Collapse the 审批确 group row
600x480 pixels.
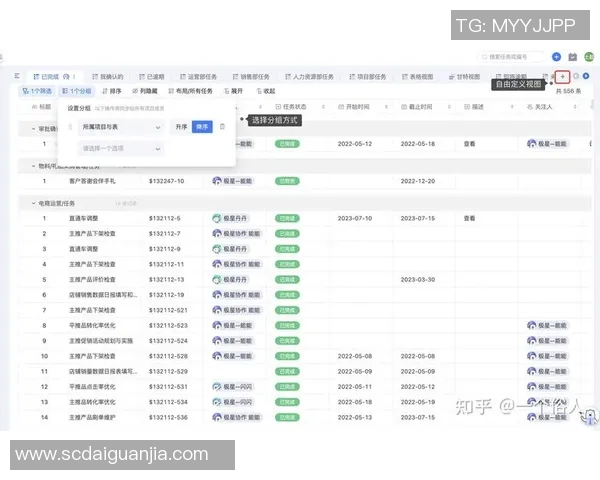(34, 129)
